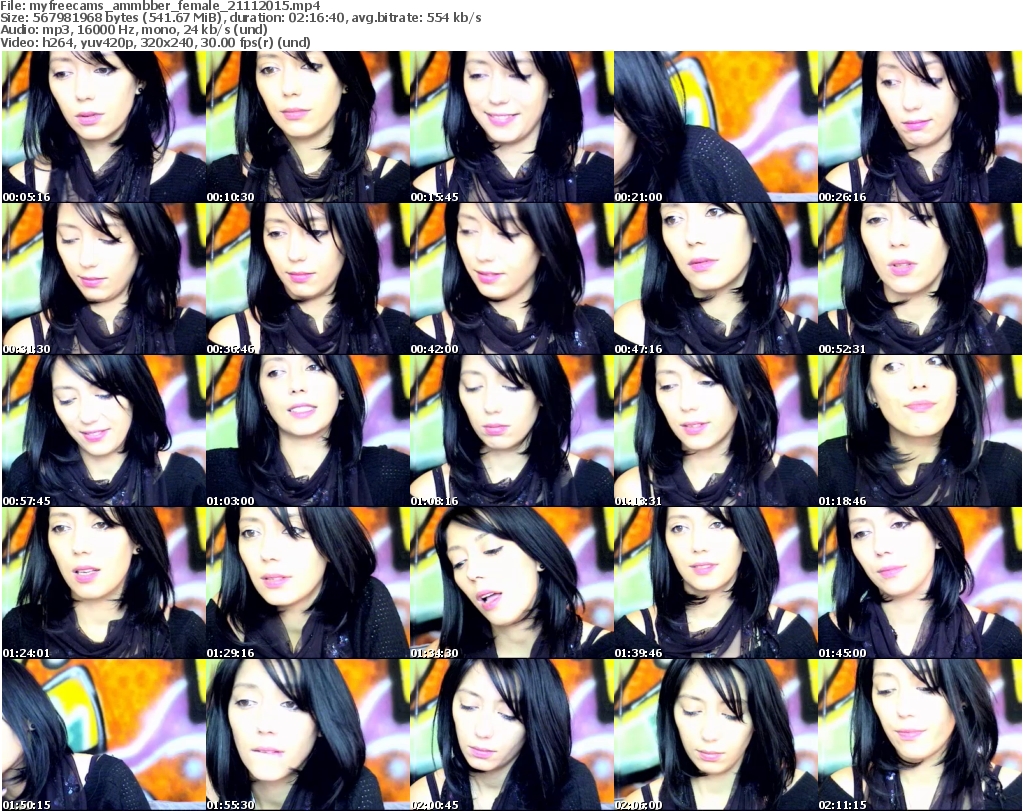
Task: Choose the frame stamped 01:45:00
Action: 920,583
